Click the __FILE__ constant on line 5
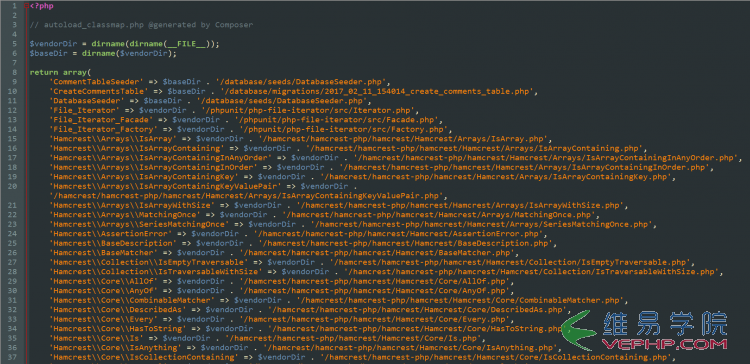Image resolution: width=750 pixels, height=364 pixels. tap(188, 44)
